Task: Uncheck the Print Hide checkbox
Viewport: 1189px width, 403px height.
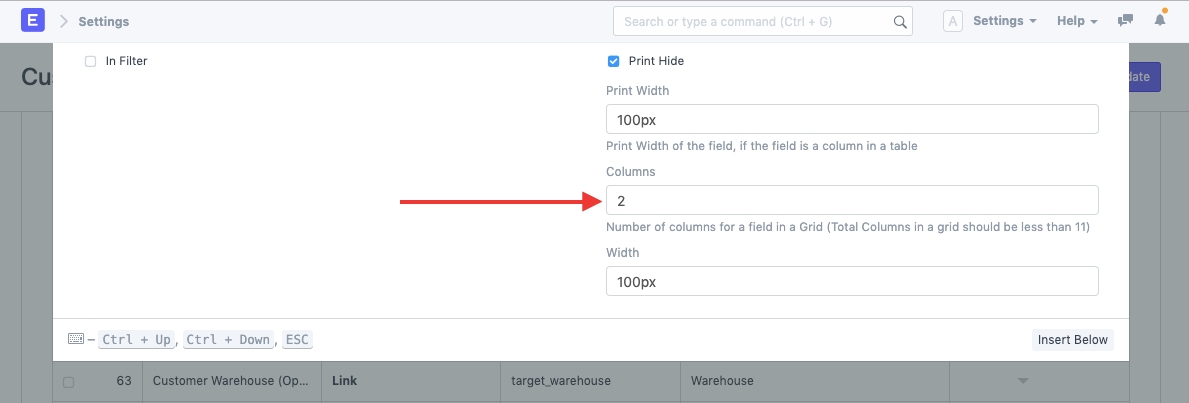Action: pyautogui.click(x=614, y=61)
